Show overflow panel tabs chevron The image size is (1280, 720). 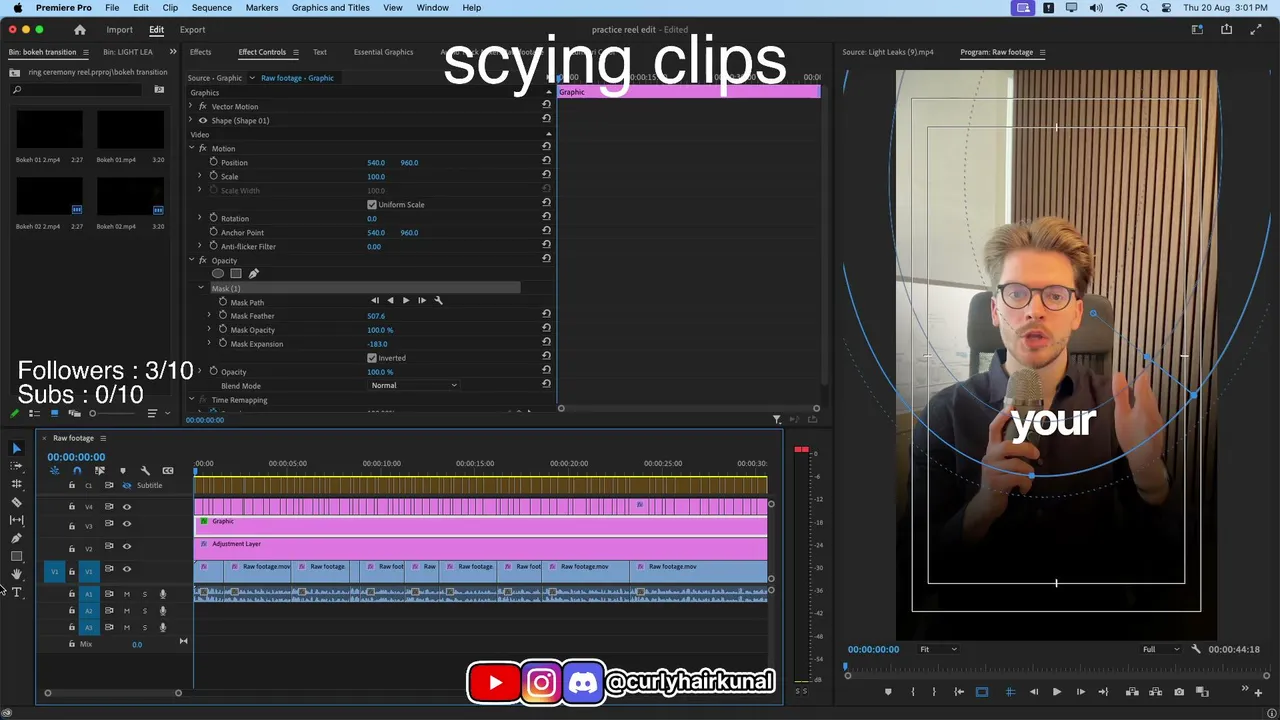pyautogui.click(x=173, y=52)
